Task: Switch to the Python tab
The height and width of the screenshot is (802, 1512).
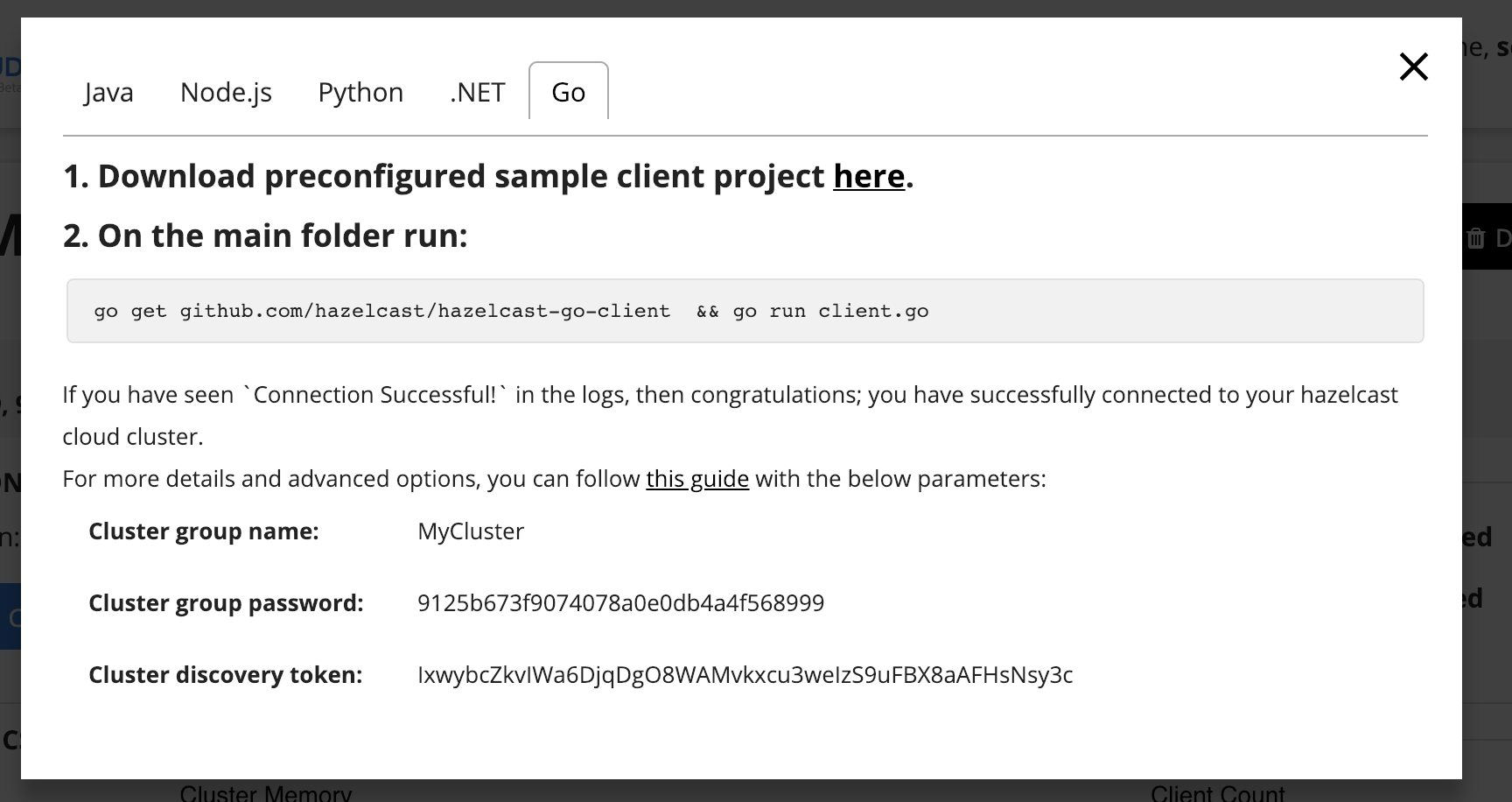Action: 360,92
